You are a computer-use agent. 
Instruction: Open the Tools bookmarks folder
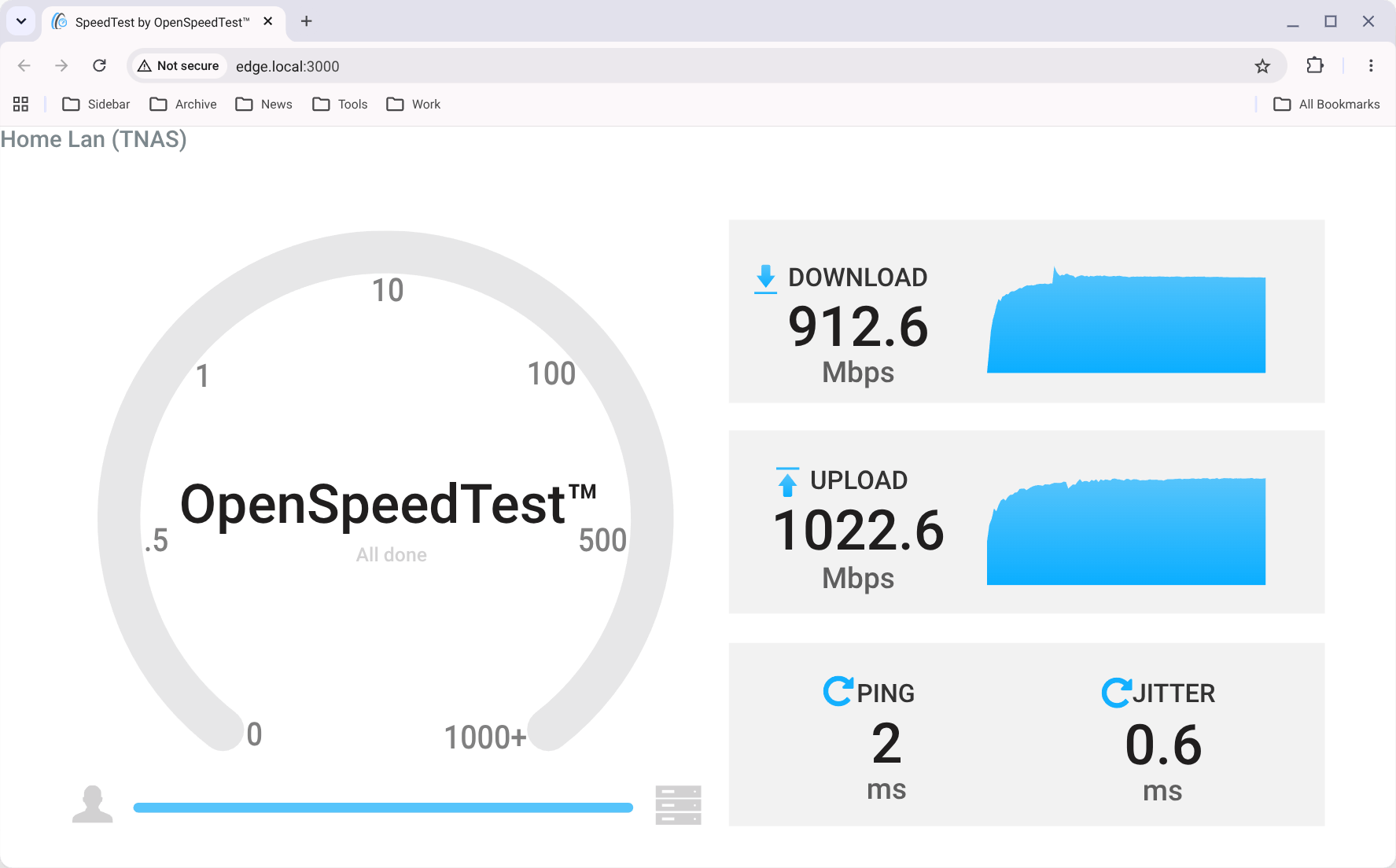[x=341, y=104]
